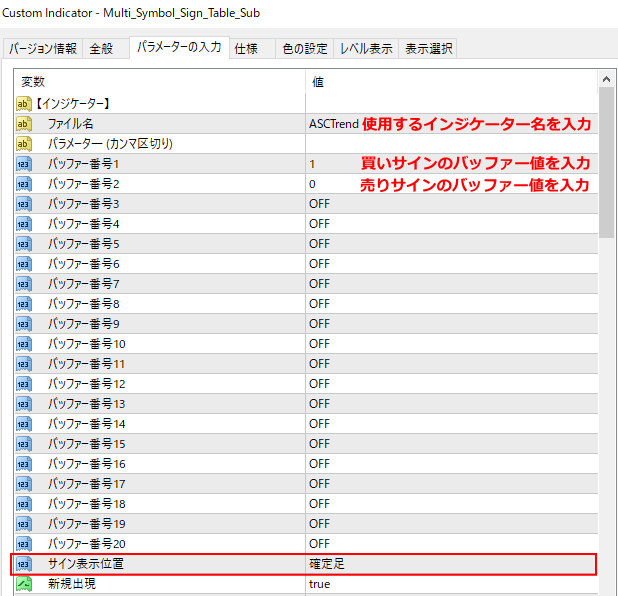Select the サイン表示位置 label
Screen dimensions: 618x596
(x=86, y=564)
